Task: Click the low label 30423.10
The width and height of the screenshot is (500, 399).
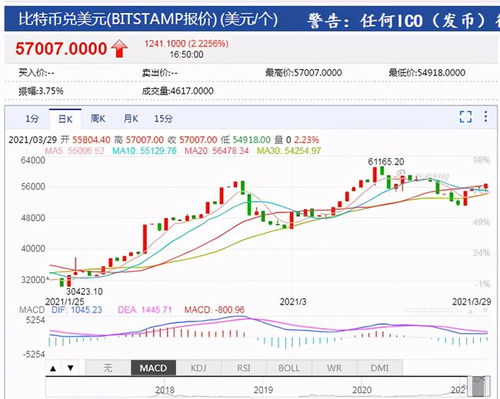Action: [85, 292]
